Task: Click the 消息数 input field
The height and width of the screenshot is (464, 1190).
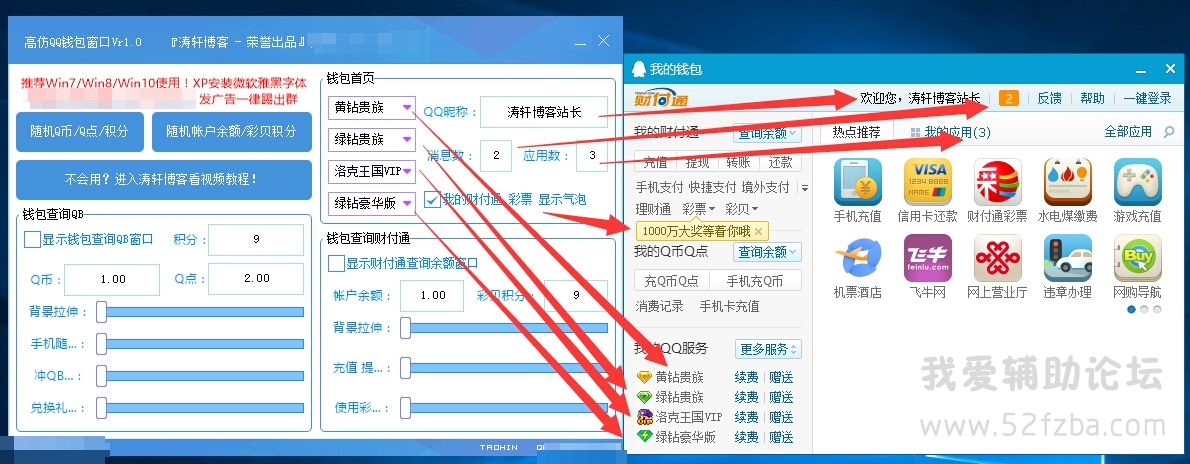Action: tap(496, 156)
